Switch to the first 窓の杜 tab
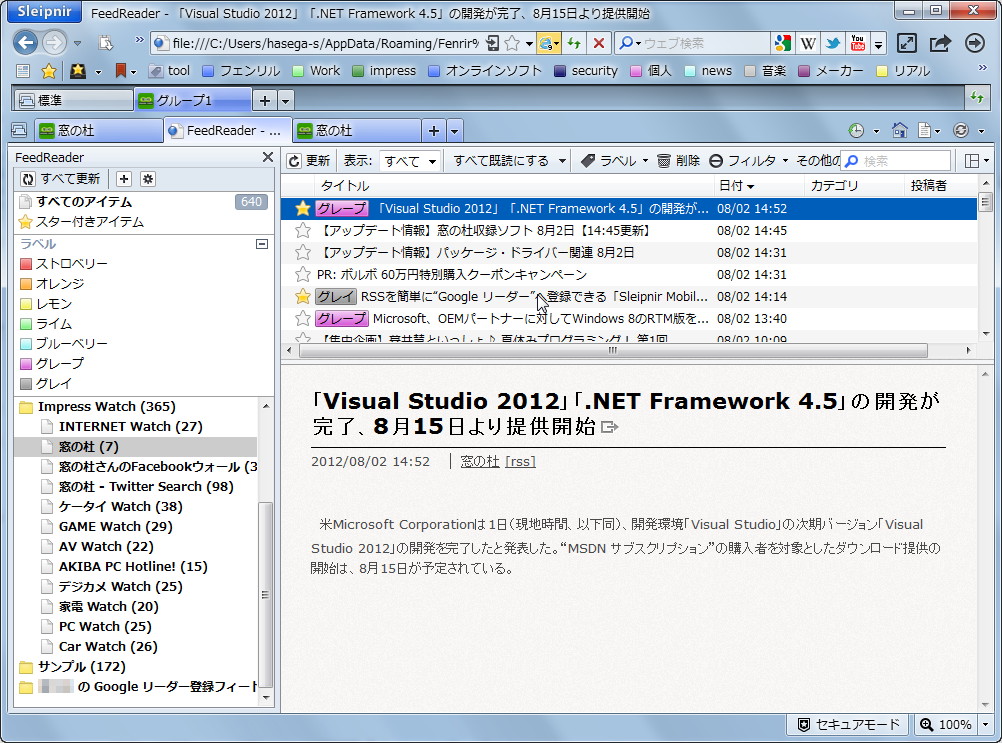Image resolution: width=1002 pixels, height=743 pixels. tap(98, 130)
